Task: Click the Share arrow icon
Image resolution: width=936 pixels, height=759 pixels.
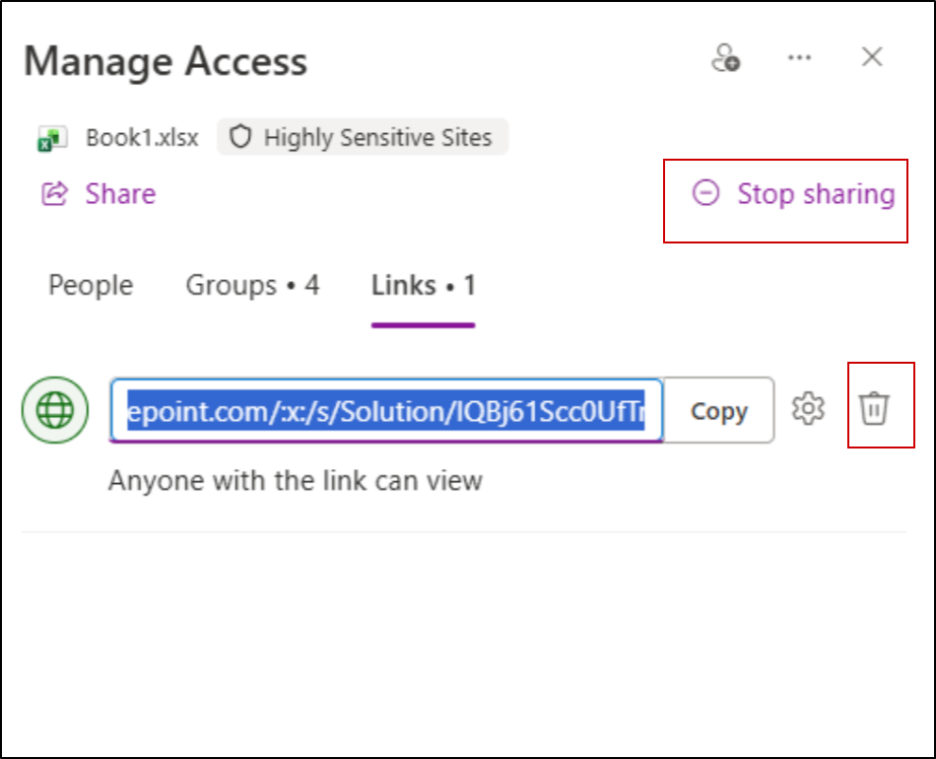Action: point(54,193)
